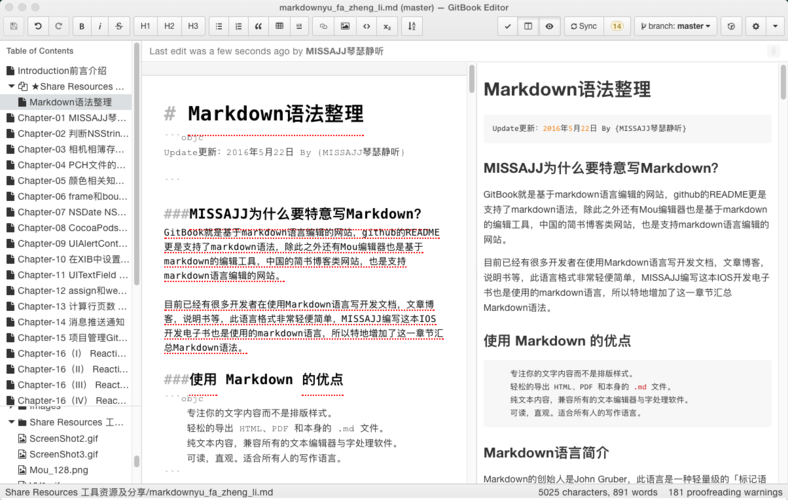Open Chapter-16 (I) React entry
This screenshot has width=788, height=500.
(66, 353)
